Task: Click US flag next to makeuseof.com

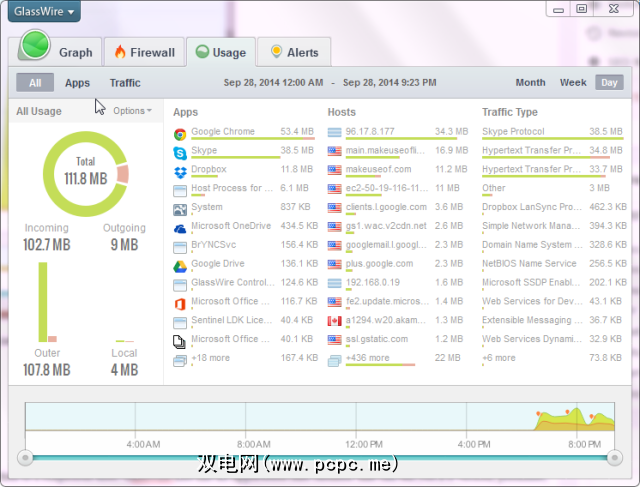Action: [x=335, y=170]
